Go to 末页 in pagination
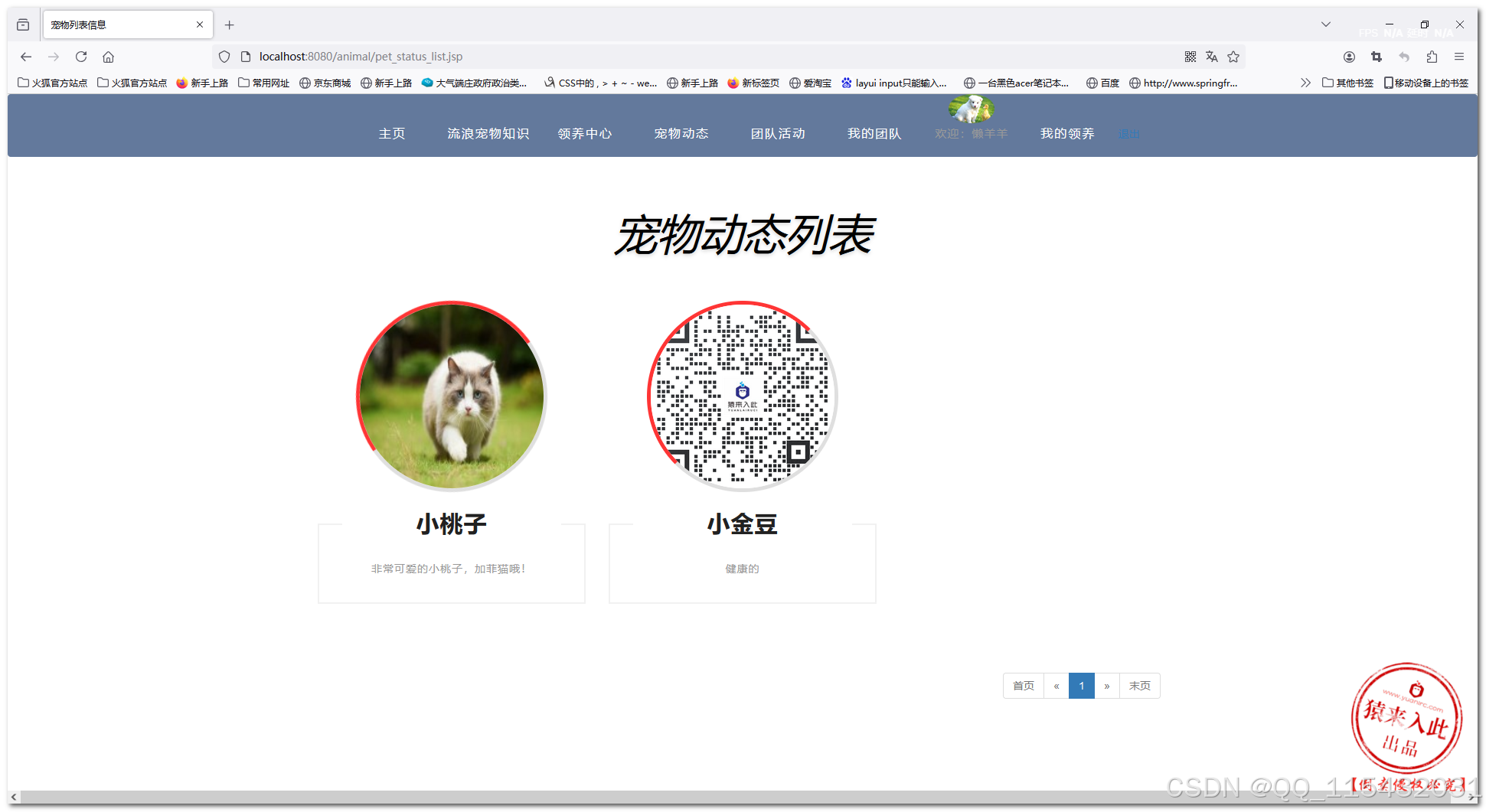The height and width of the screenshot is (812, 1486). coord(1140,686)
